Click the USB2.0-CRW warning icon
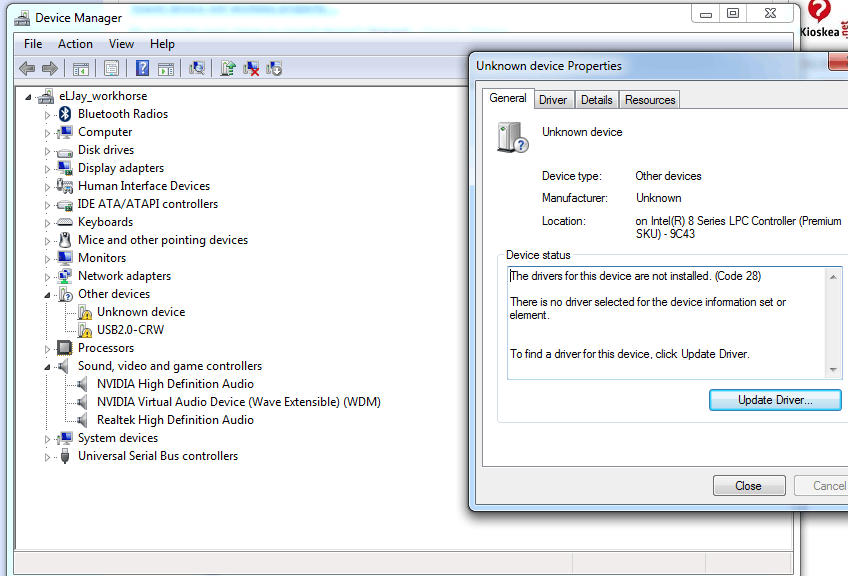Screen dimensions: 853x577 [x=84, y=330]
